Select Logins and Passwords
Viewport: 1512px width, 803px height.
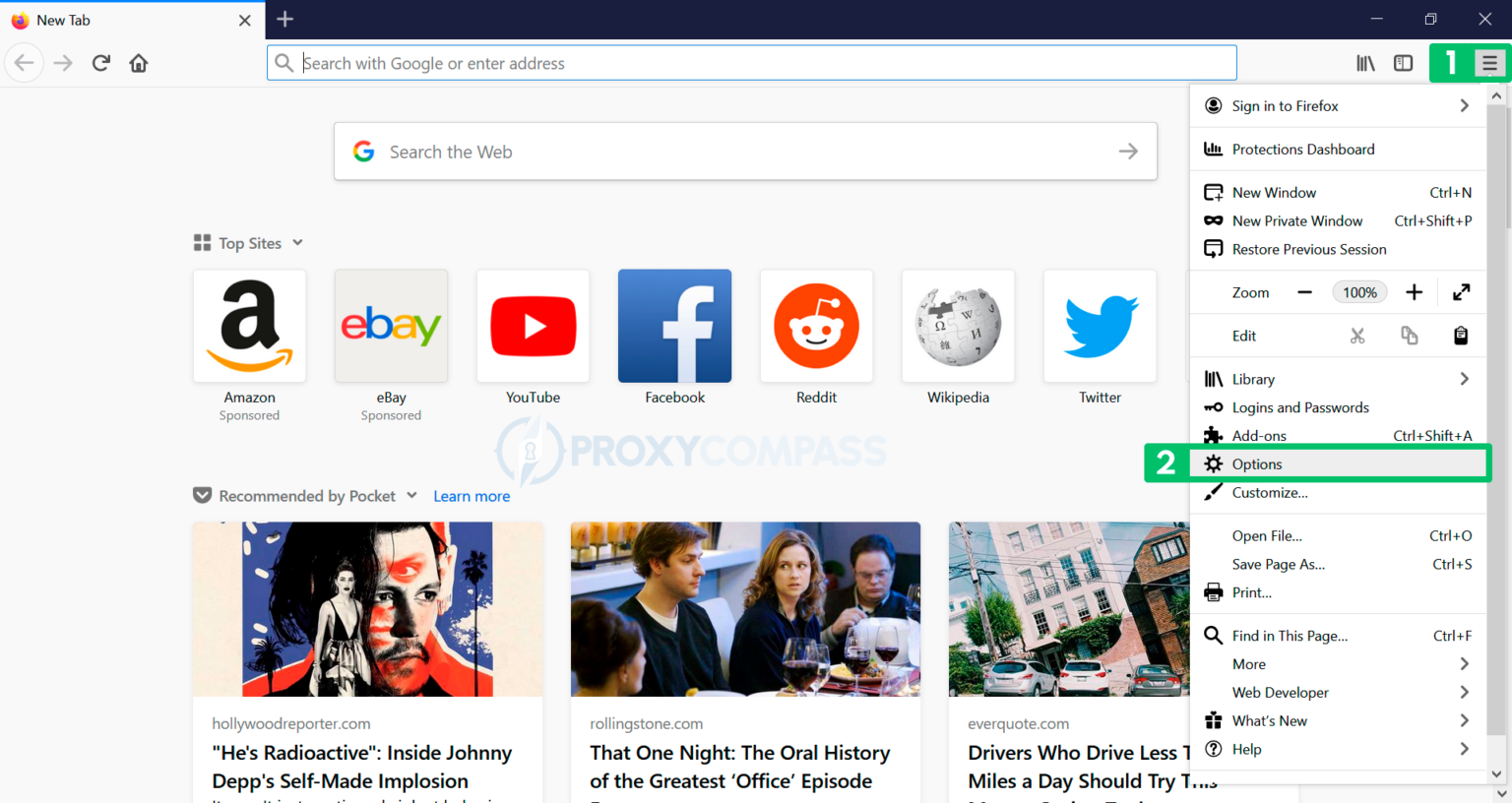(x=1300, y=406)
